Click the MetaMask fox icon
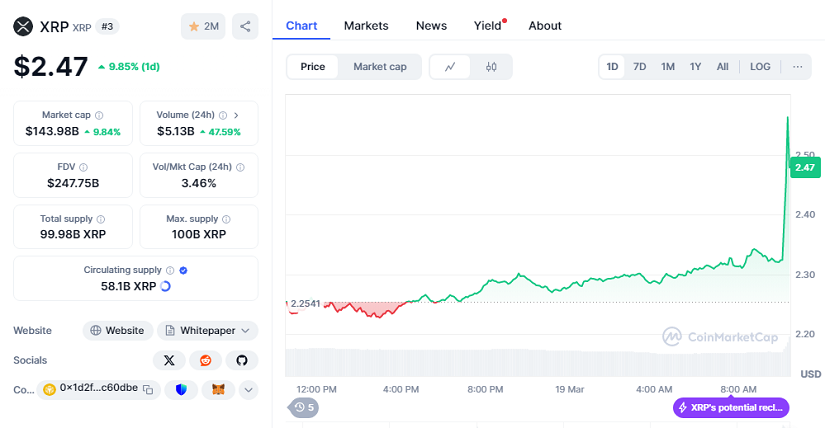Screen dimensions: 825x428 point(217,389)
